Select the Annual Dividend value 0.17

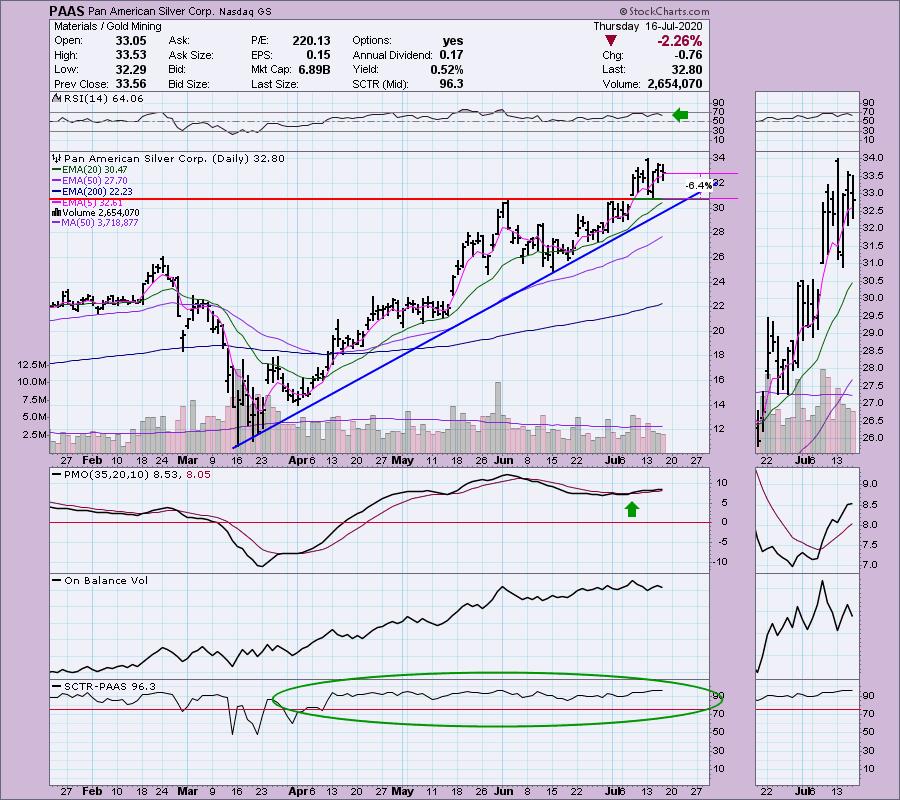452,55
